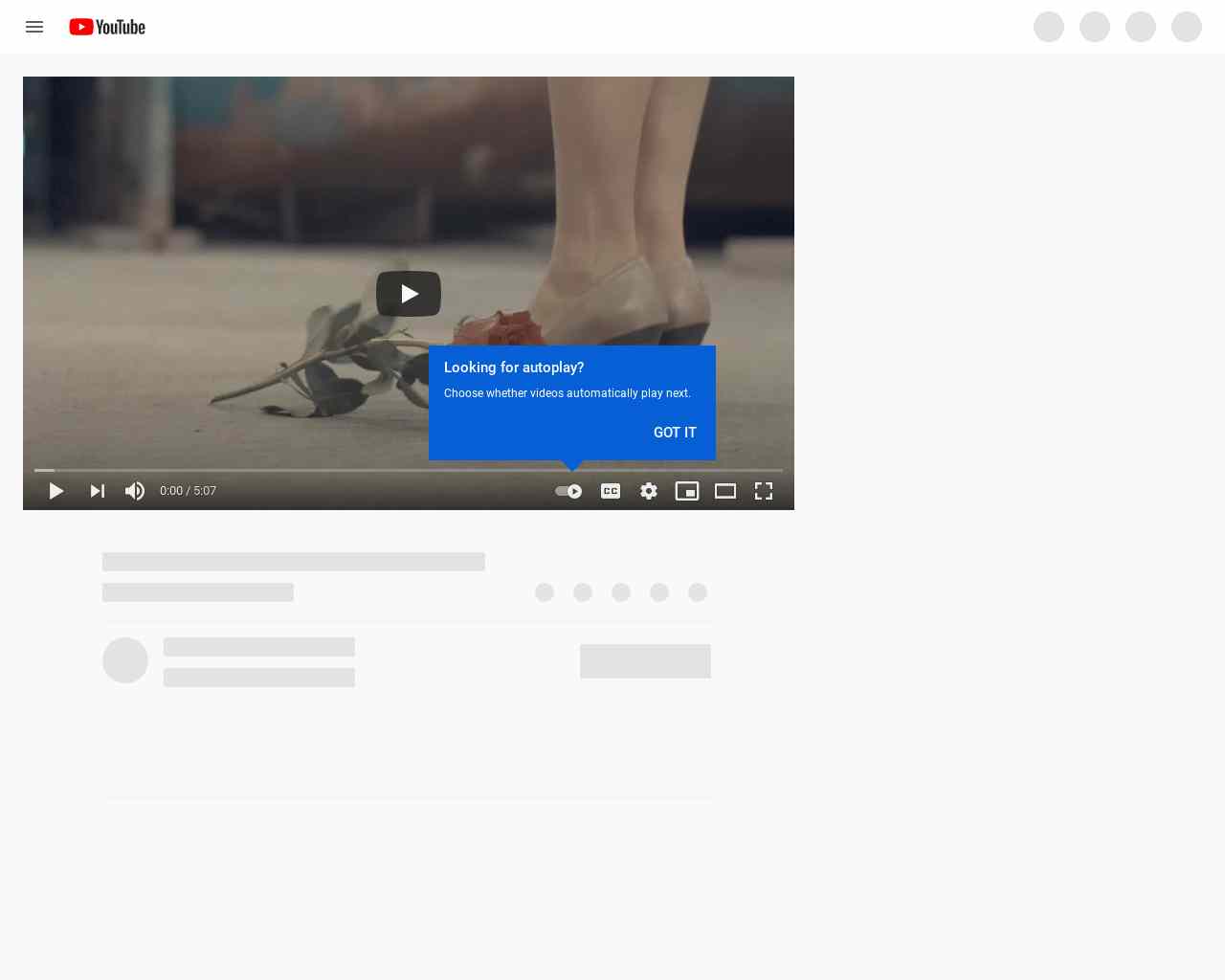
Task: Click "Looking for autoplay?" tooltip heading
Action: pyautogui.click(x=514, y=367)
